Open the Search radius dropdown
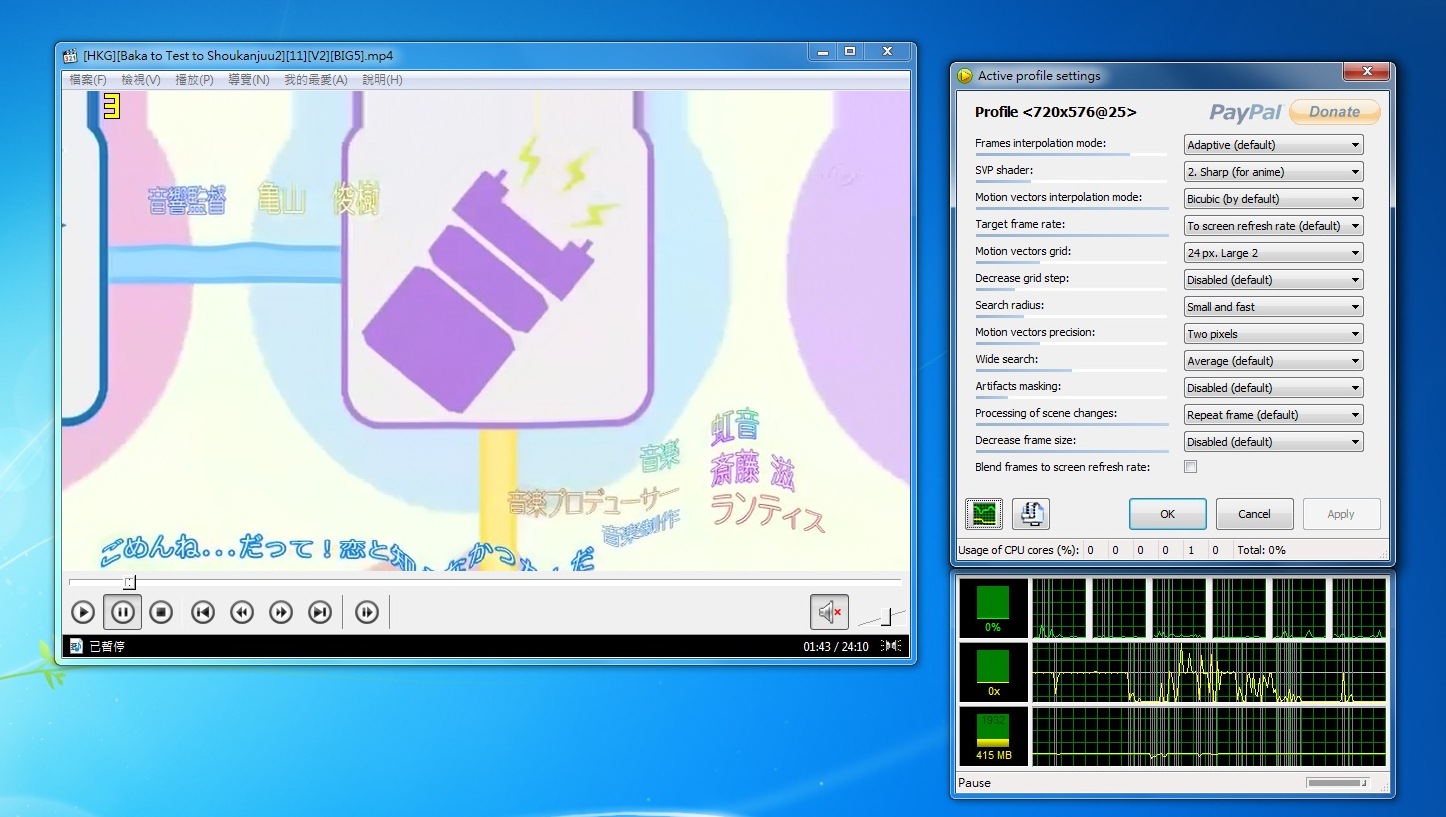Screen dimensions: 1446x817 pos(1273,307)
